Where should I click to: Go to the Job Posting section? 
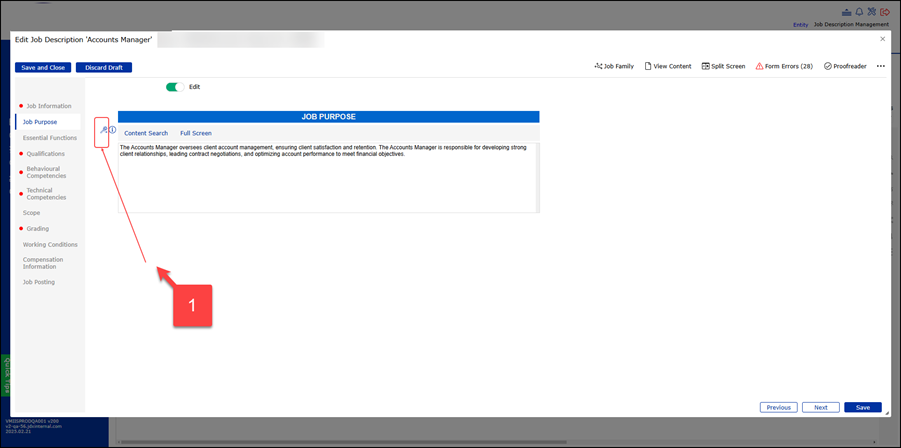pos(38,283)
